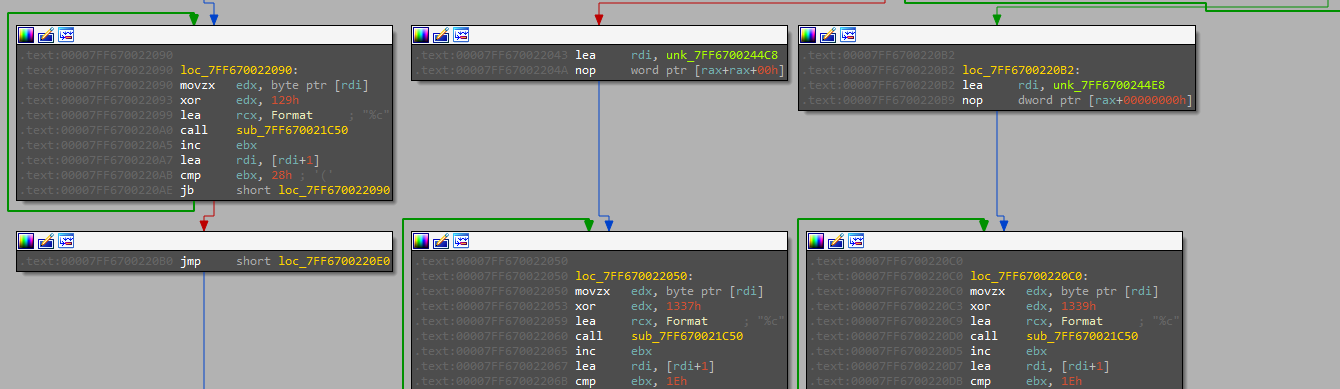The width and height of the screenshot is (1340, 389).
Task: Click sub_7FF670021C50 in the xor 1337h block
Action: [687, 337]
